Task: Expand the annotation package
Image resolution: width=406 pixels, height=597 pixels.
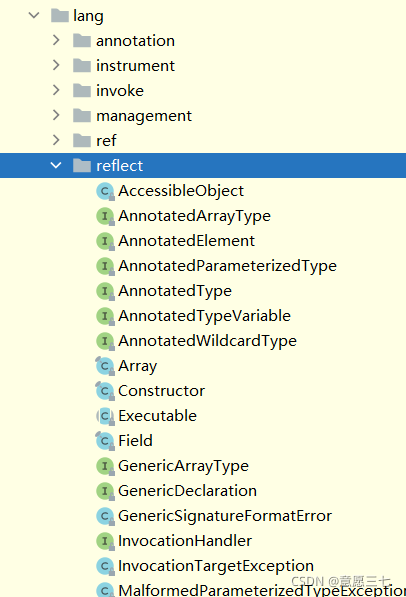Action: click(x=56, y=40)
